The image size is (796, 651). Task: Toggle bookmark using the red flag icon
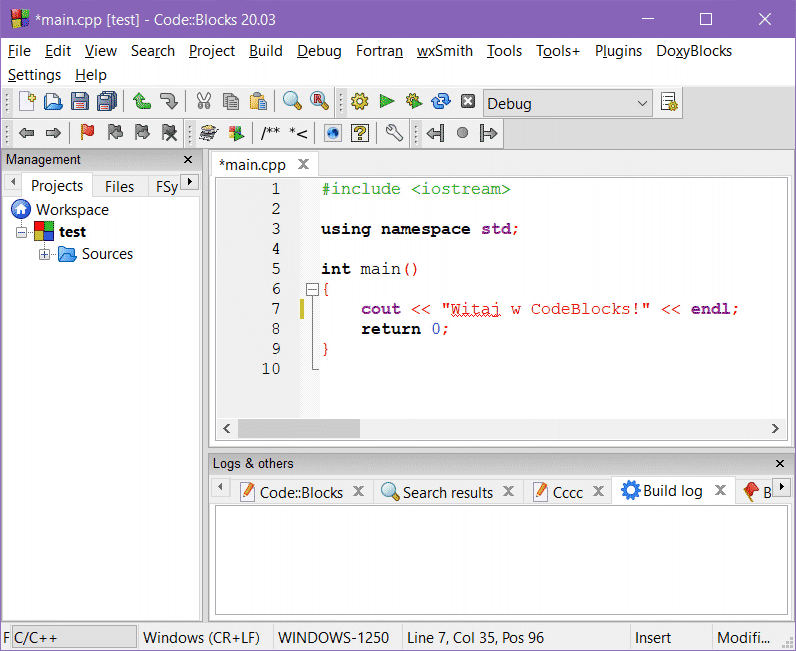pos(87,133)
